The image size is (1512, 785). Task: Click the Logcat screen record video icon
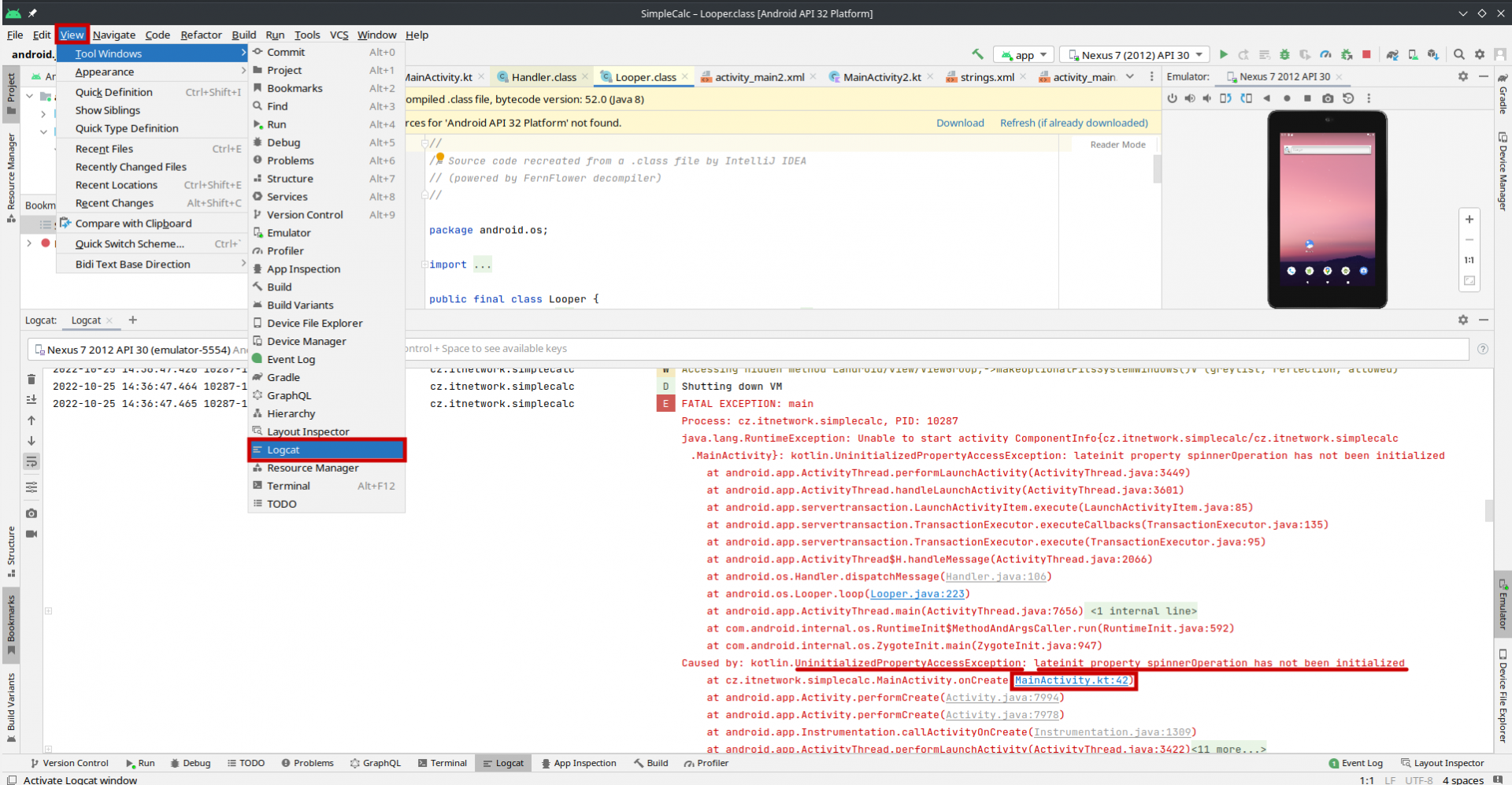[31, 534]
